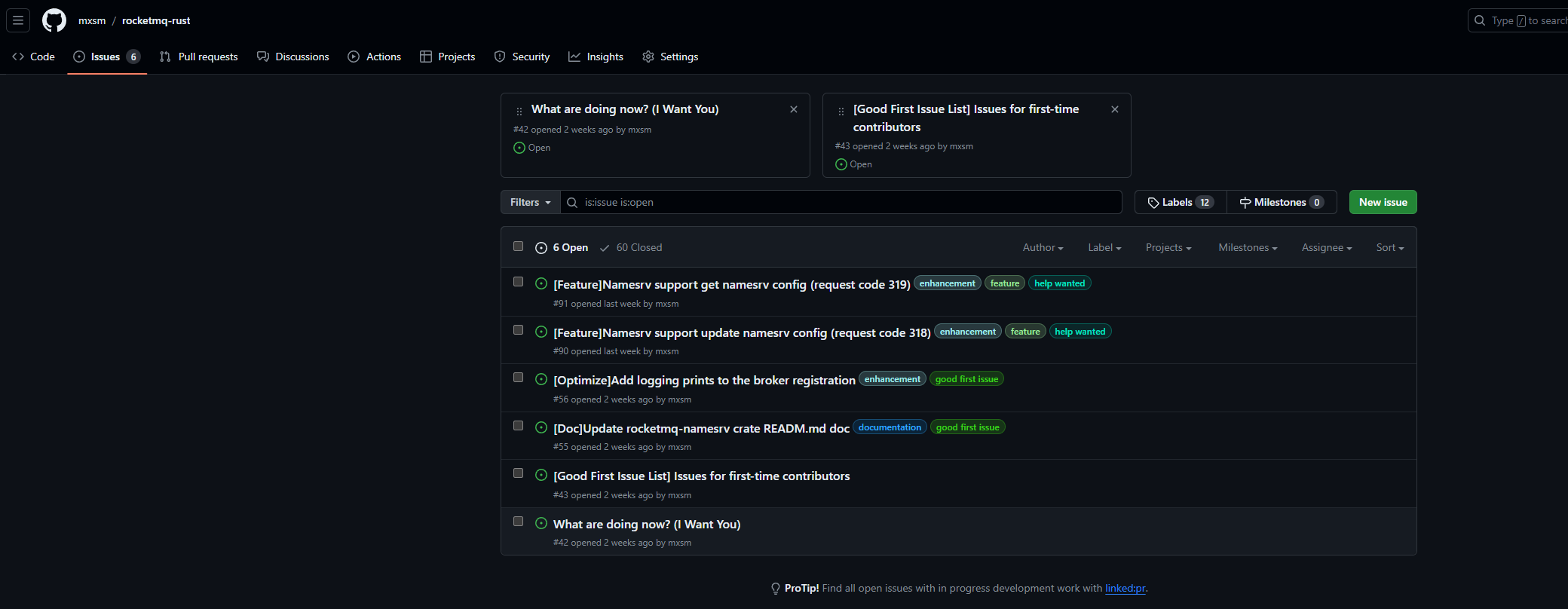Click the lightbulb ProTip icon
1568x609 pixels.
(775, 589)
